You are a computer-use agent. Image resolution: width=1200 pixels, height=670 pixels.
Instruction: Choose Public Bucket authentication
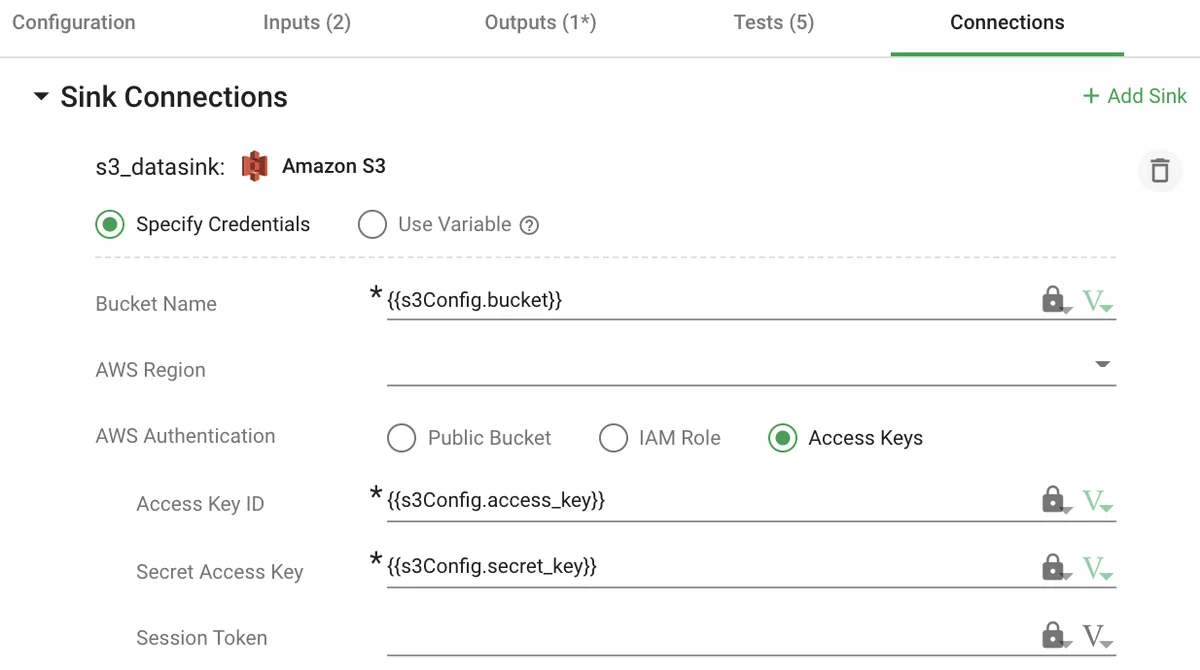[x=401, y=438]
